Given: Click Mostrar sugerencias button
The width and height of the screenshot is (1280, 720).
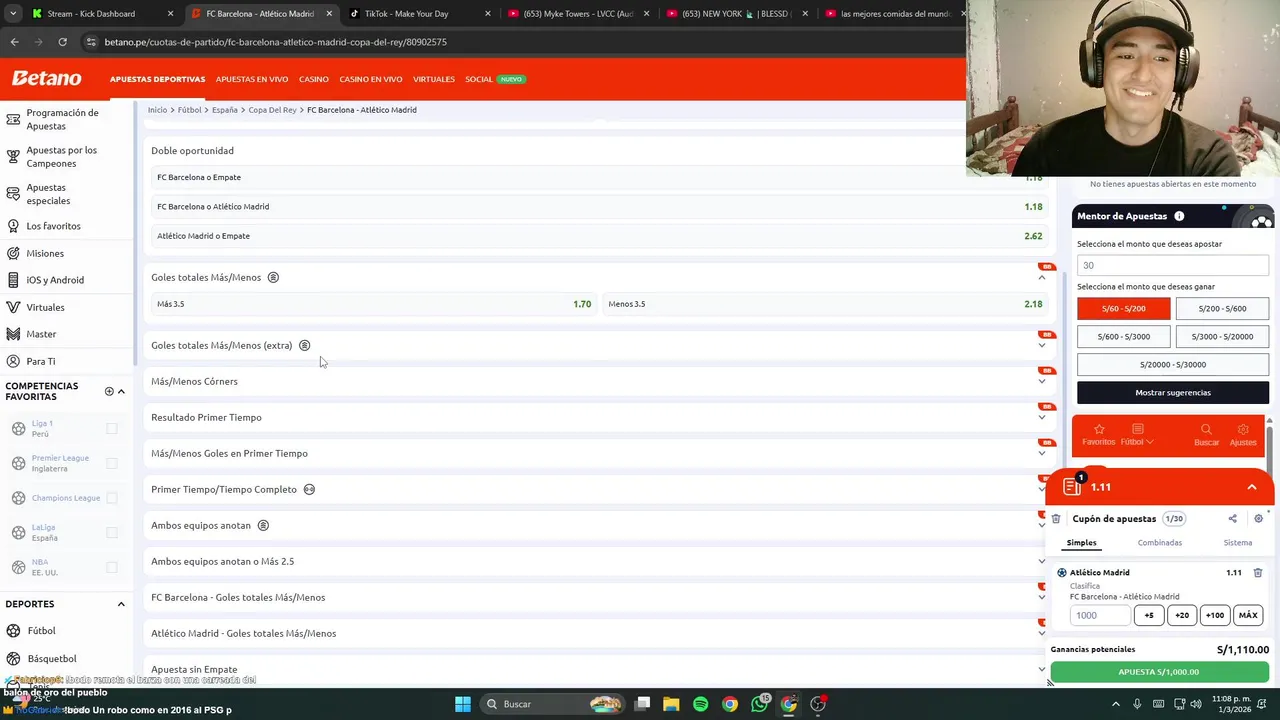Looking at the screenshot, I should point(1173,393).
